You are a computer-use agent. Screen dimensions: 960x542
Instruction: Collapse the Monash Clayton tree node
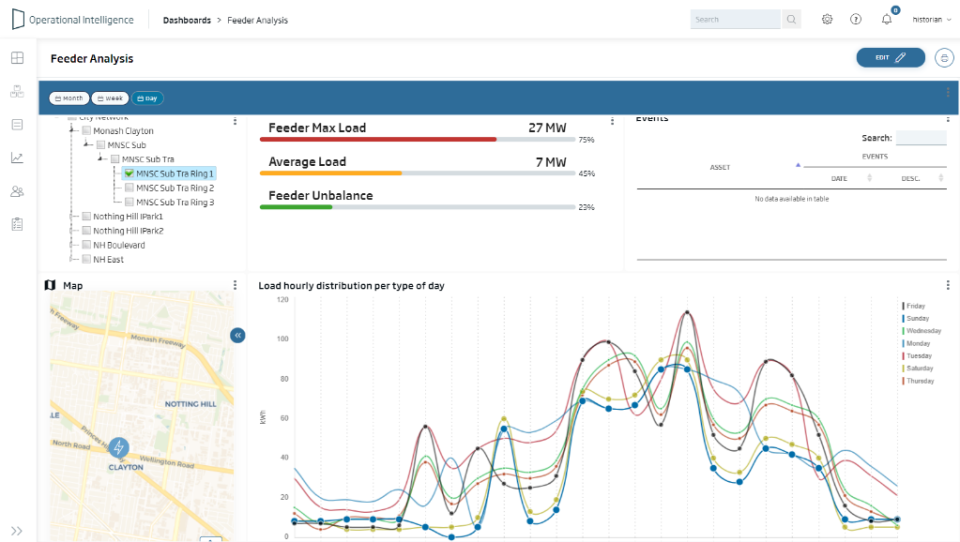tap(72, 130)
